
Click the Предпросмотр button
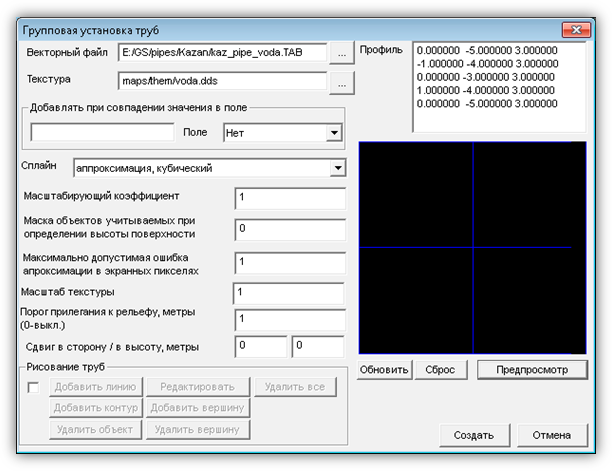[x=529, y=370]
